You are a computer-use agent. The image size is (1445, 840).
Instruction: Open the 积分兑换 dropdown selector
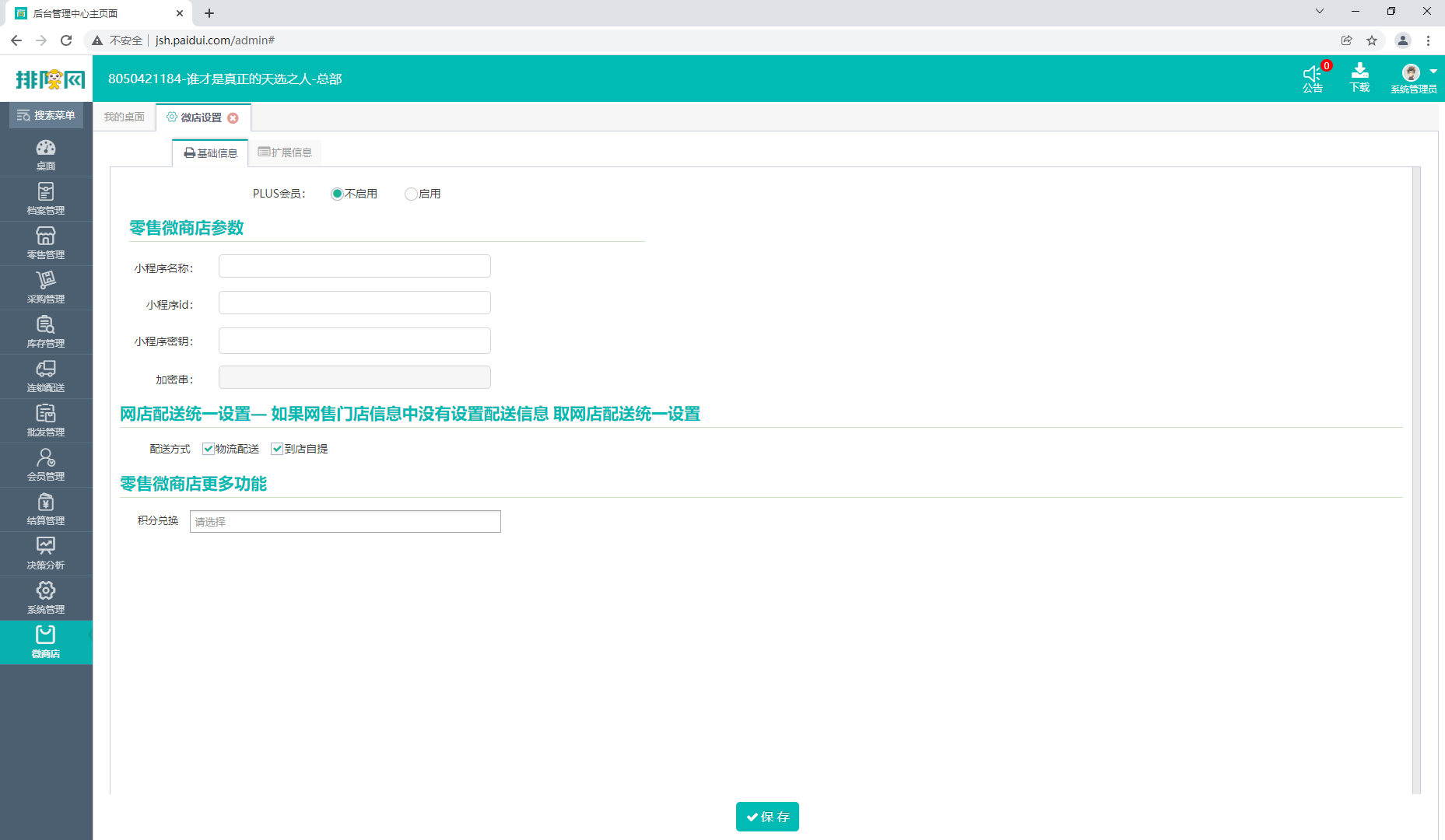[345, 521]
